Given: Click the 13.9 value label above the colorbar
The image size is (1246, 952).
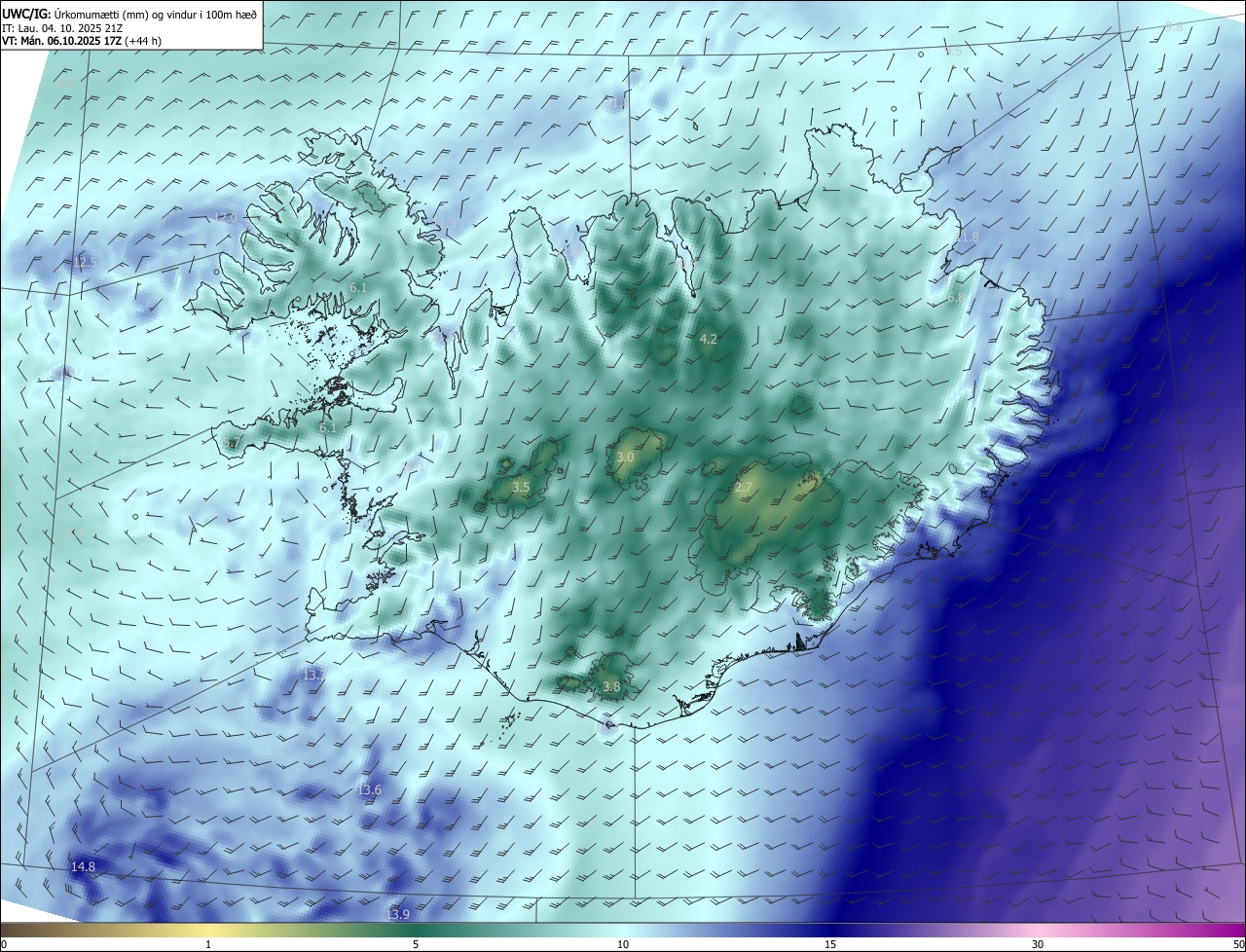Looking at the screenshot, I should [x=397, y=914].
